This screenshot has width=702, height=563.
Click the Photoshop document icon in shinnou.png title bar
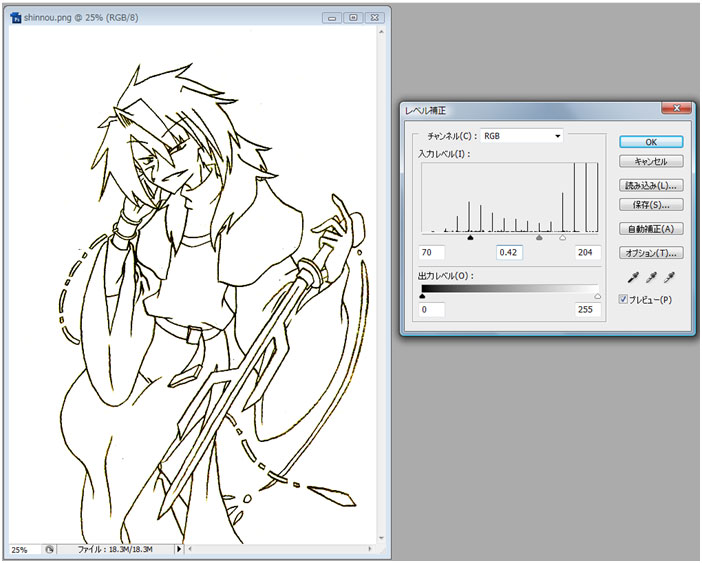point(16,17)
